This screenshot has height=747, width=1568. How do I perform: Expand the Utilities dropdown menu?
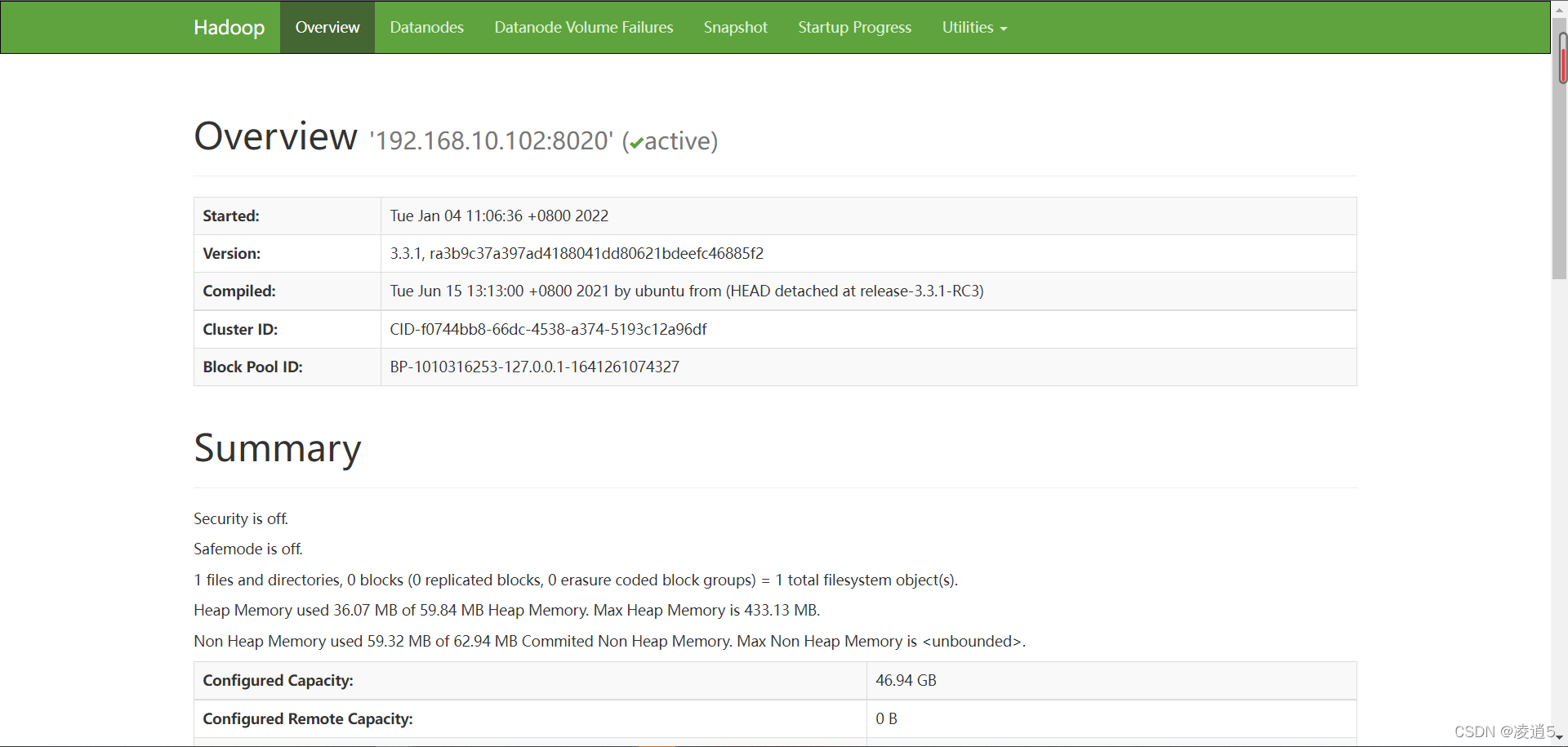(x=974, y=27)
